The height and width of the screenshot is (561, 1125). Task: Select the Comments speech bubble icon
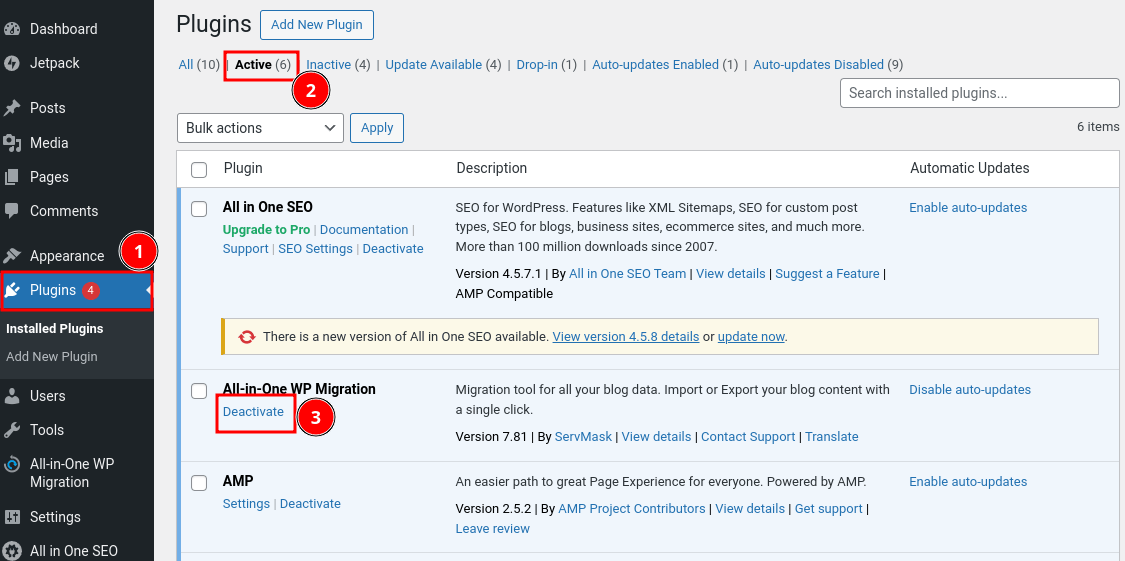(13, 211)
